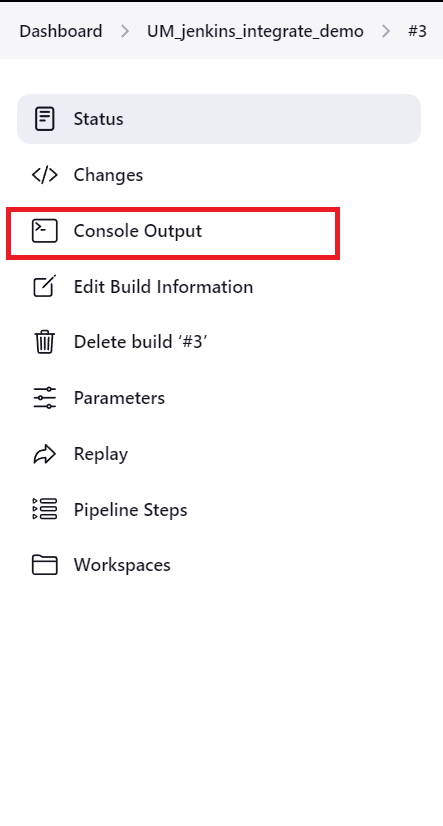Expand chevron after UM_jenkins_integrate_demo breadcrumb
The image size is (443, 826).
tap(386, 32)
